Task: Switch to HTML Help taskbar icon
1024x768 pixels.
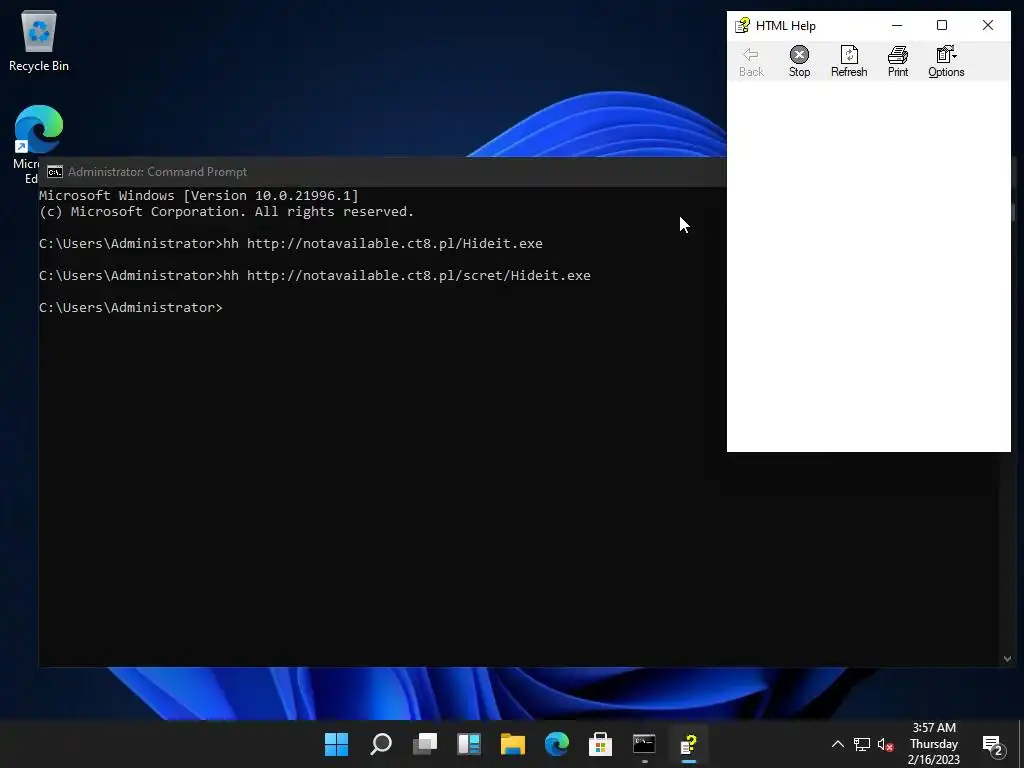Action: click(688, 744)
